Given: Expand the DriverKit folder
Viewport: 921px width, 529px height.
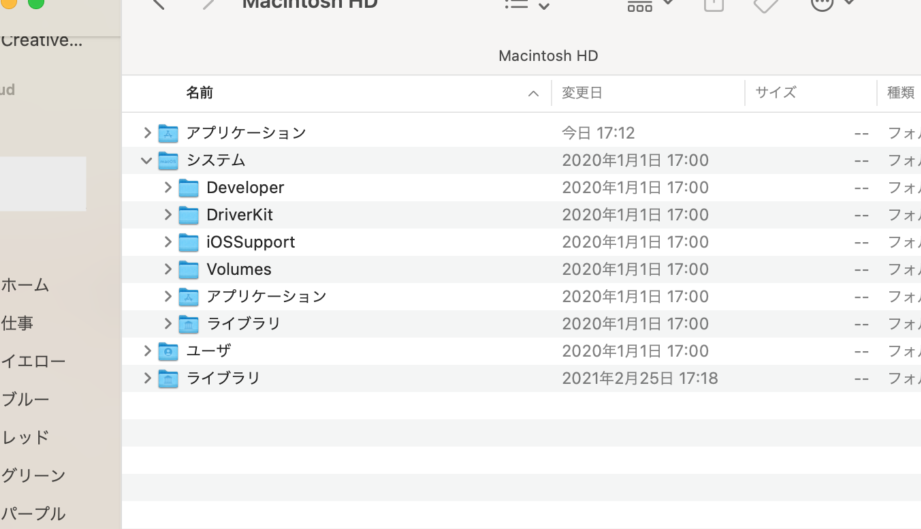Looking at the screenshot, I should (168, 215).
